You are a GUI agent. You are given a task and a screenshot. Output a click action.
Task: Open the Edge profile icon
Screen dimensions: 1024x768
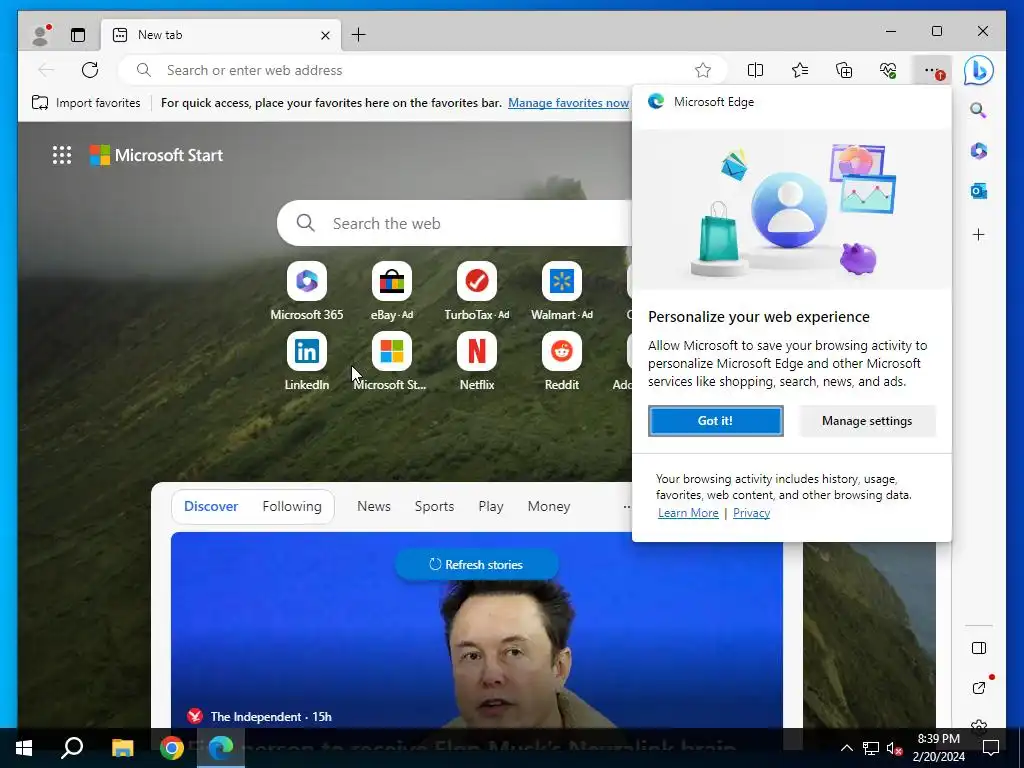point(40,35)
